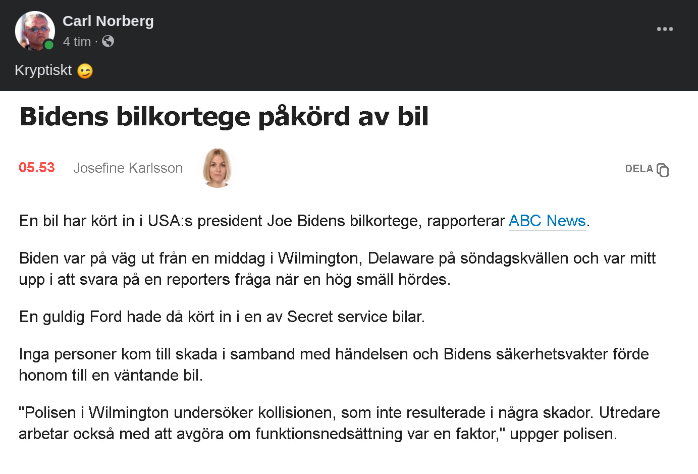Click the sentence about the 'guldig Ford'
The image size is (698, 474).
pyautogui.click(x=222, y=318)
